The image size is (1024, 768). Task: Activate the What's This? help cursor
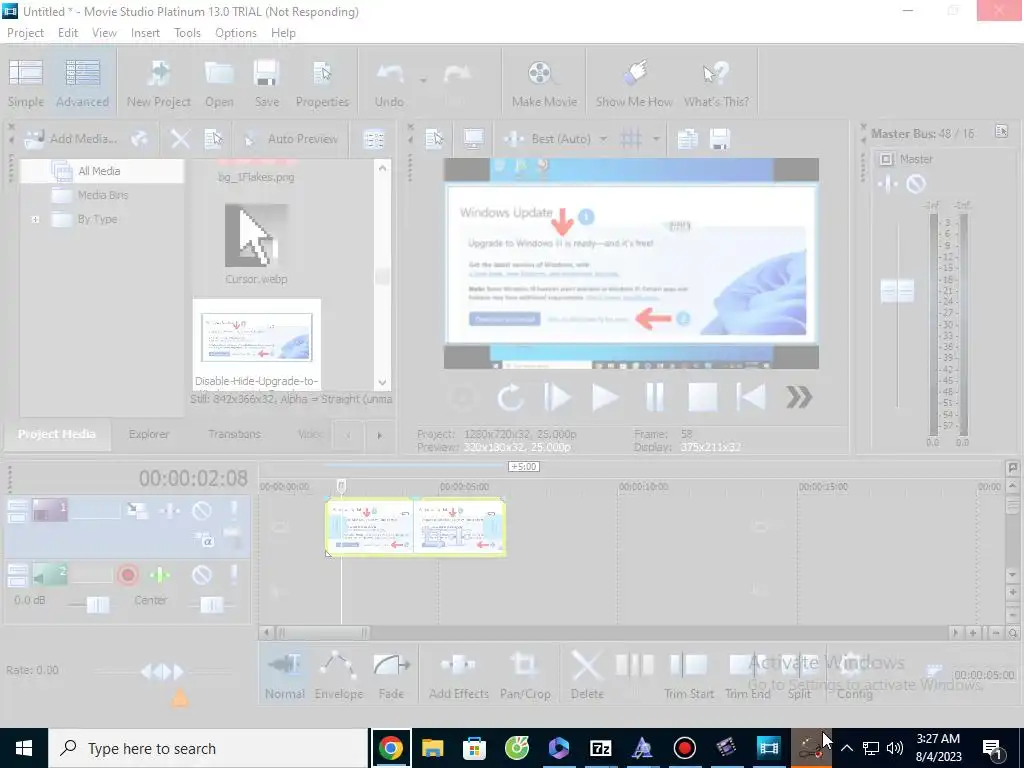click(x=716, y=83)
